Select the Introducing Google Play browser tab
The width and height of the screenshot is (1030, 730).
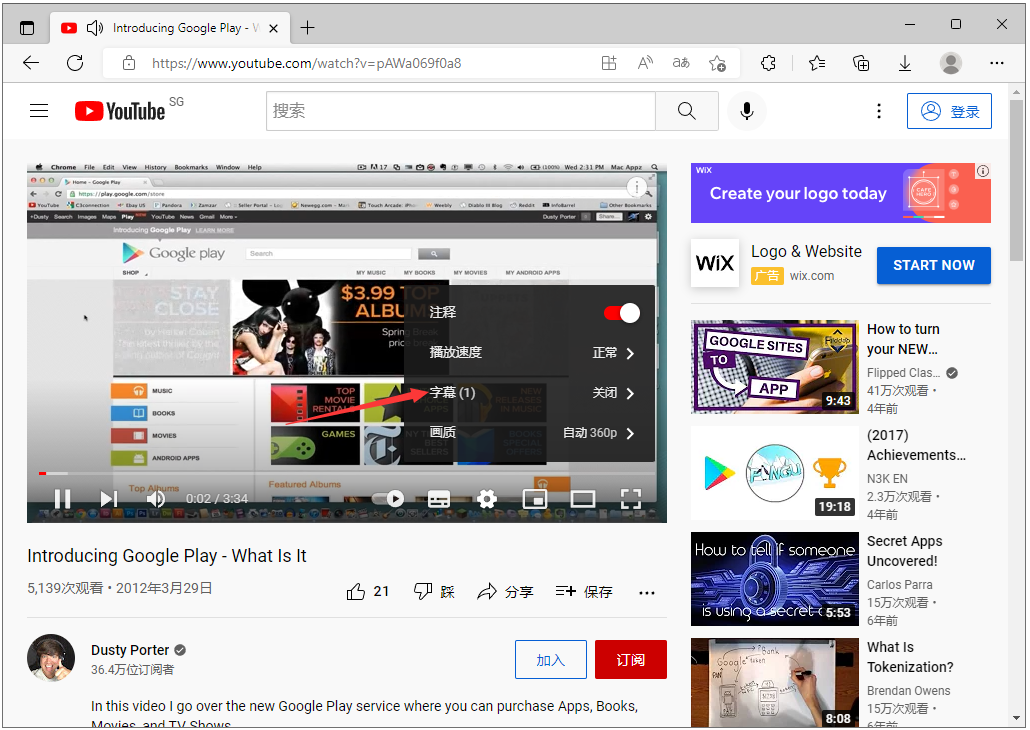tap(168, 28)
